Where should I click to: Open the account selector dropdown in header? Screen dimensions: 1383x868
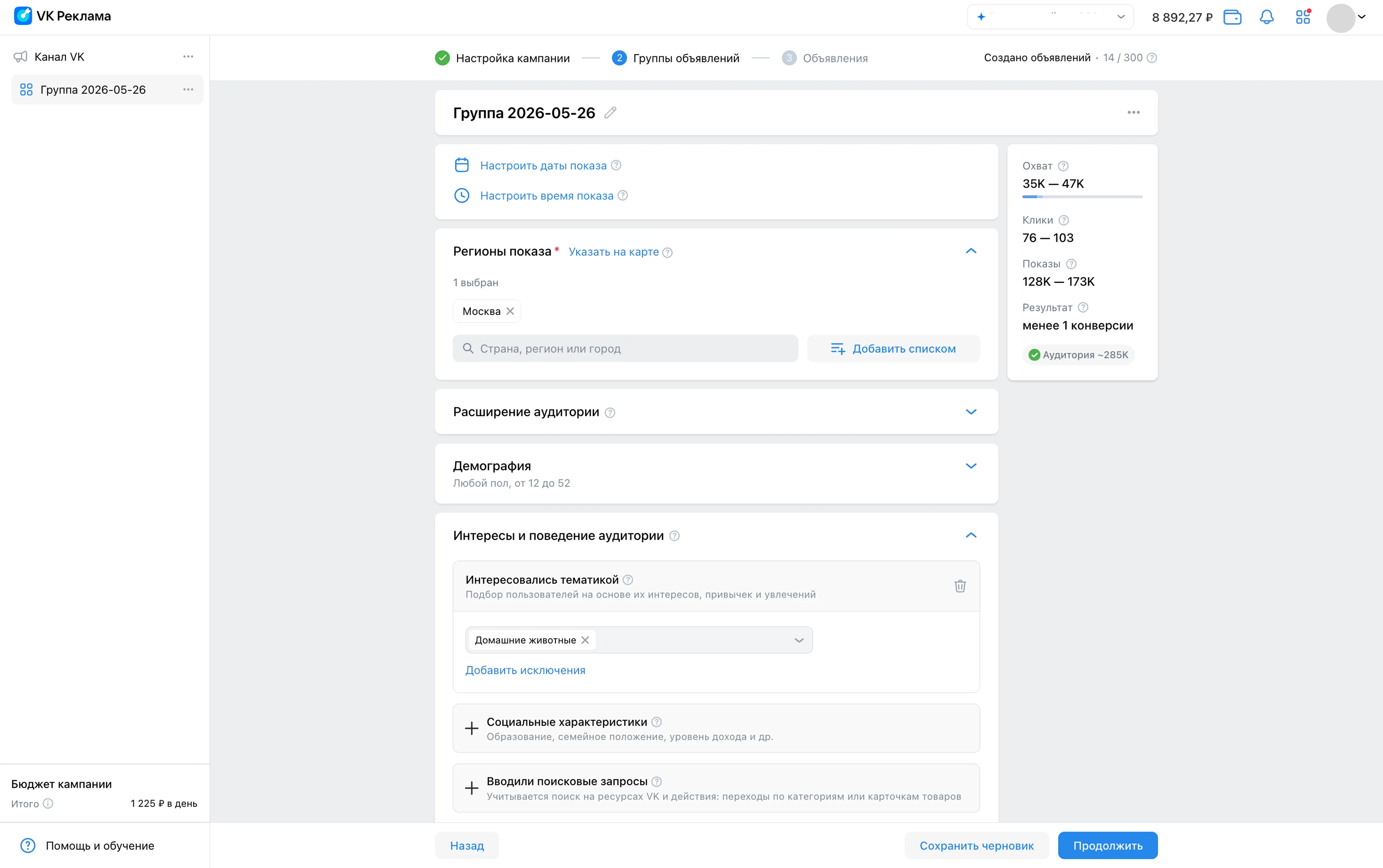pos(1050,17)
